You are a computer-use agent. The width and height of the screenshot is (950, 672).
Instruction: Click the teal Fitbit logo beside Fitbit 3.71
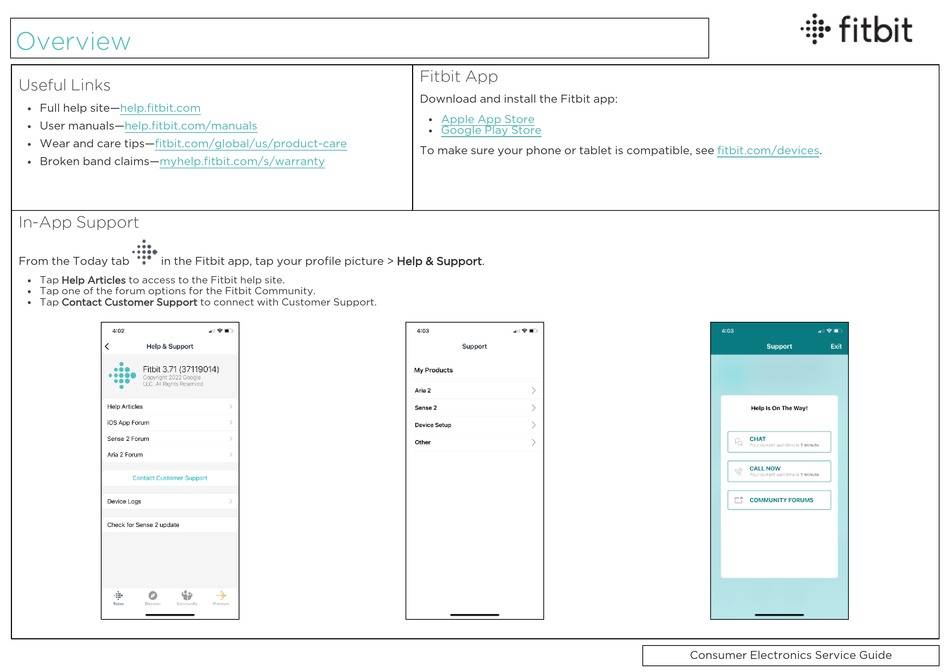click(x=122, y=375)
